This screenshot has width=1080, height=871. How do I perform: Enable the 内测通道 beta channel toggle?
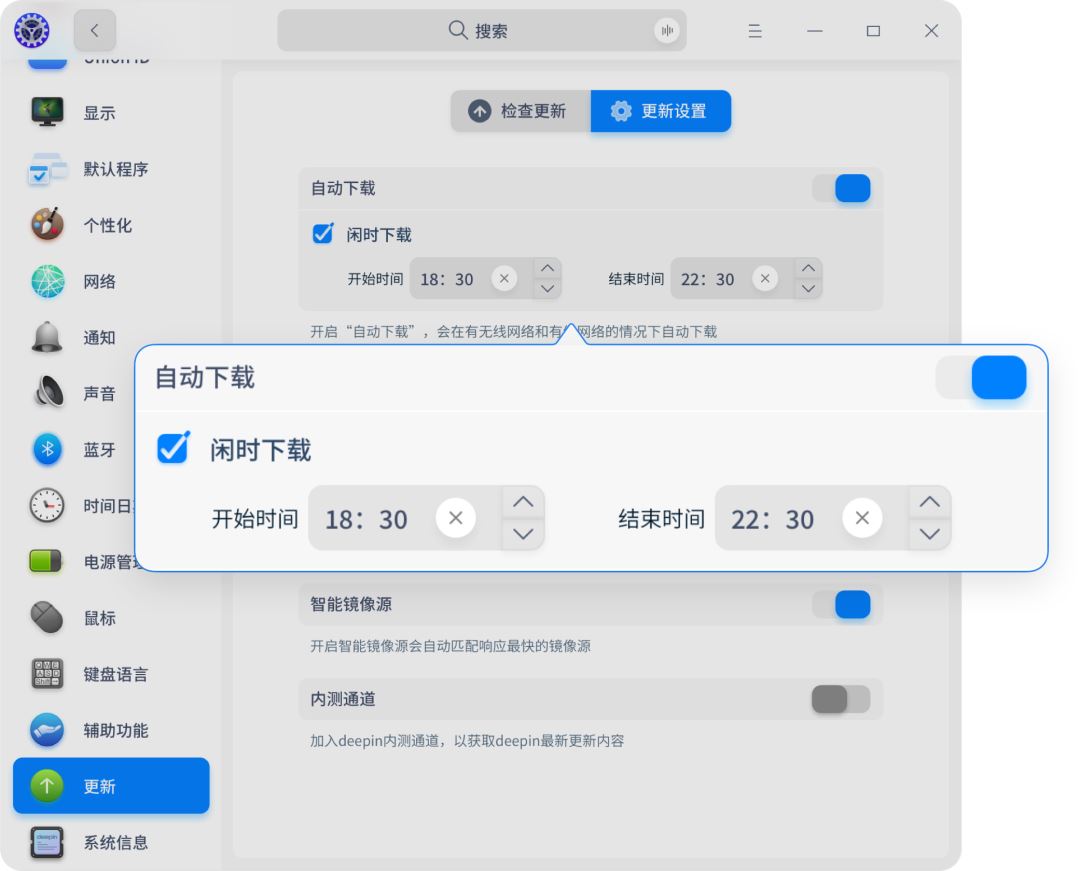click(843, 700)
